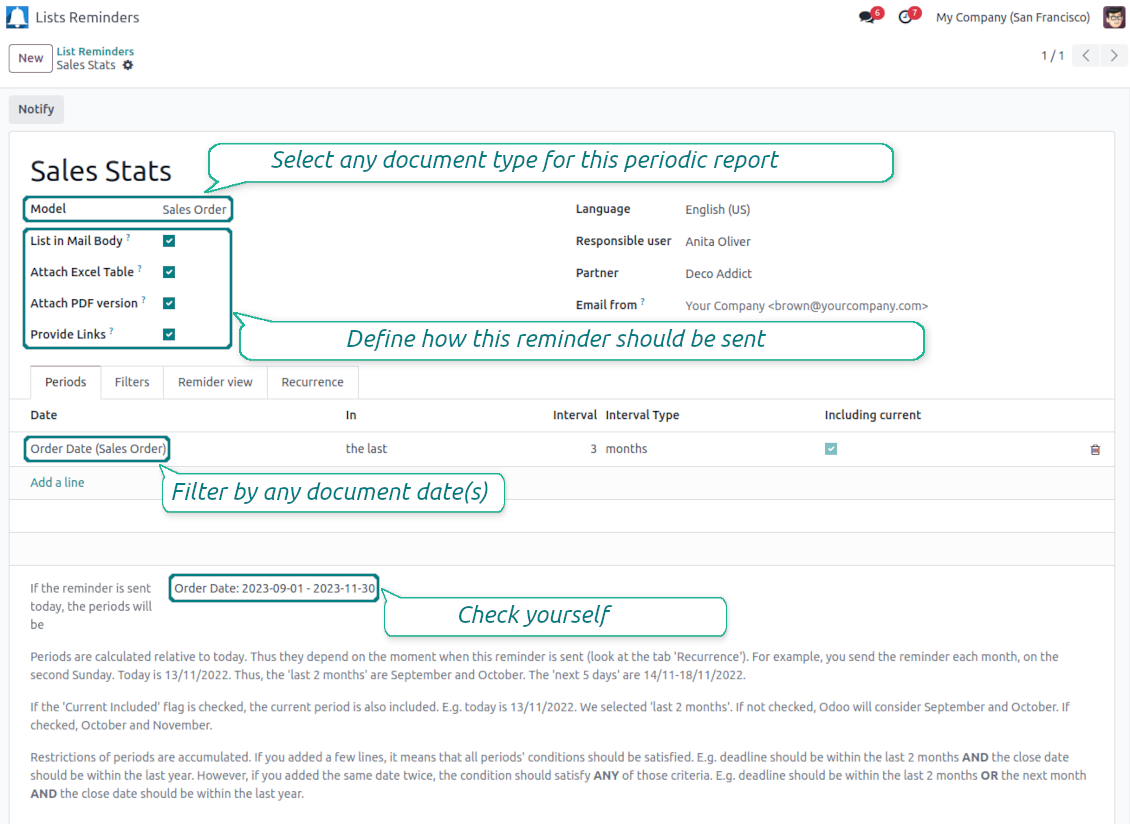The image size is (1130, 824).
Task: Toggle the Provide Links checkbox
Action: 169,334
